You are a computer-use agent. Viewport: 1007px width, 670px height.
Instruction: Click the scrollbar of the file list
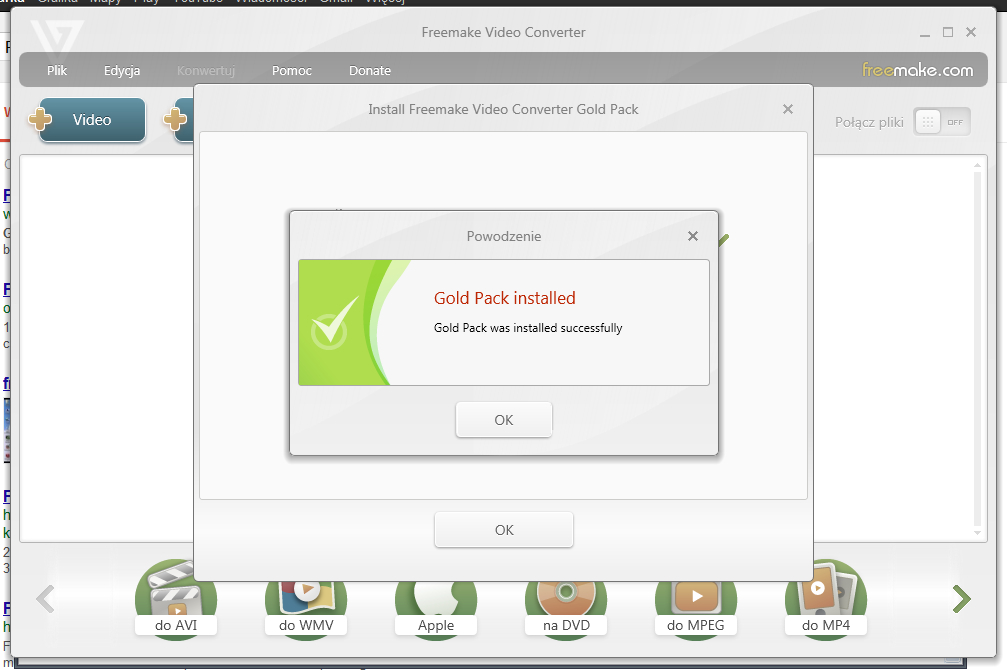977,348
